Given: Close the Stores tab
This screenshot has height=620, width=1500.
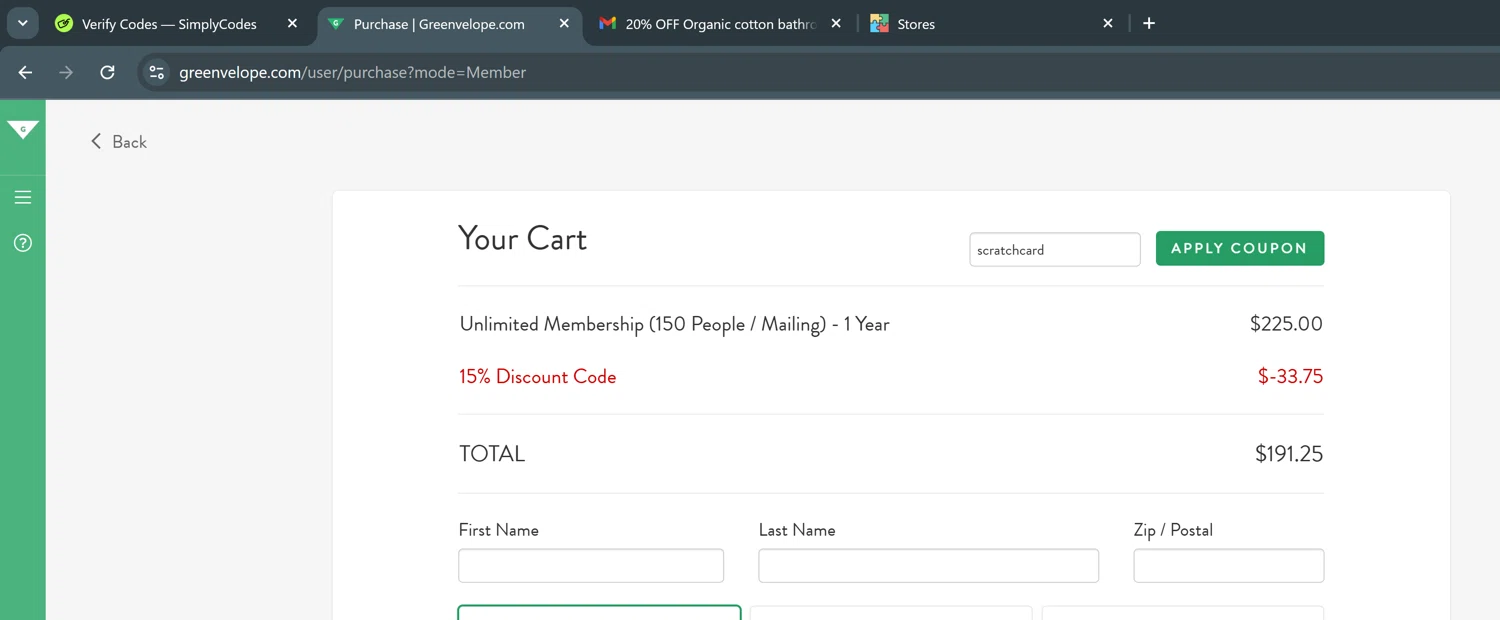Looking at the screenshot, I should coord(1108,23).
